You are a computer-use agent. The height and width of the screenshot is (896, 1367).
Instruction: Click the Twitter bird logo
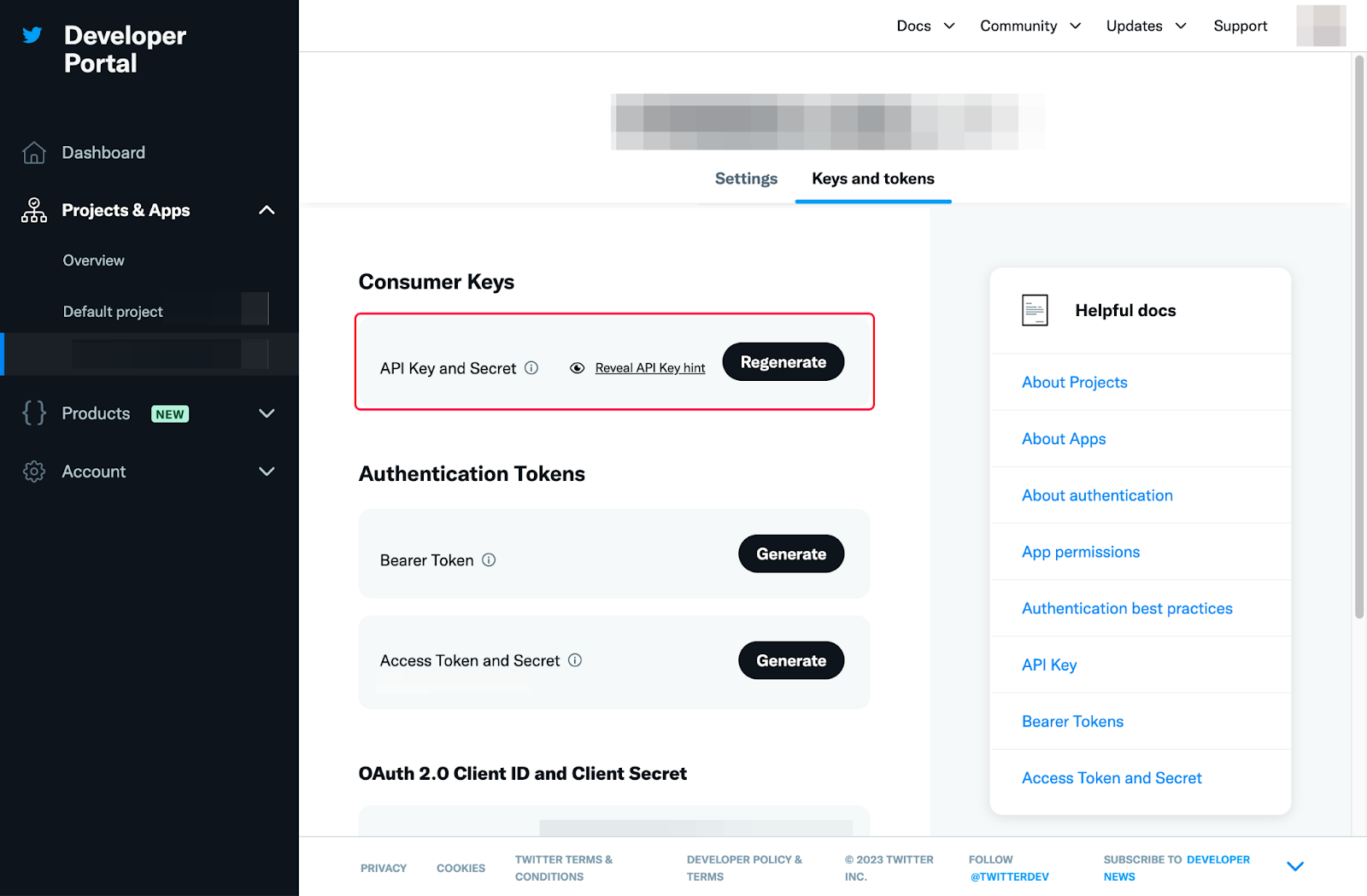pos(32,35)
